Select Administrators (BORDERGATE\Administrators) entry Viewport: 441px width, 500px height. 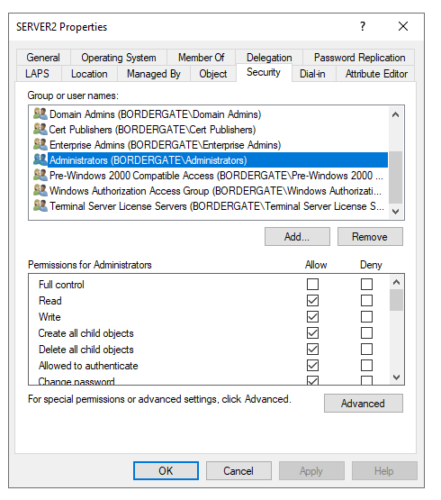(211, 160)
